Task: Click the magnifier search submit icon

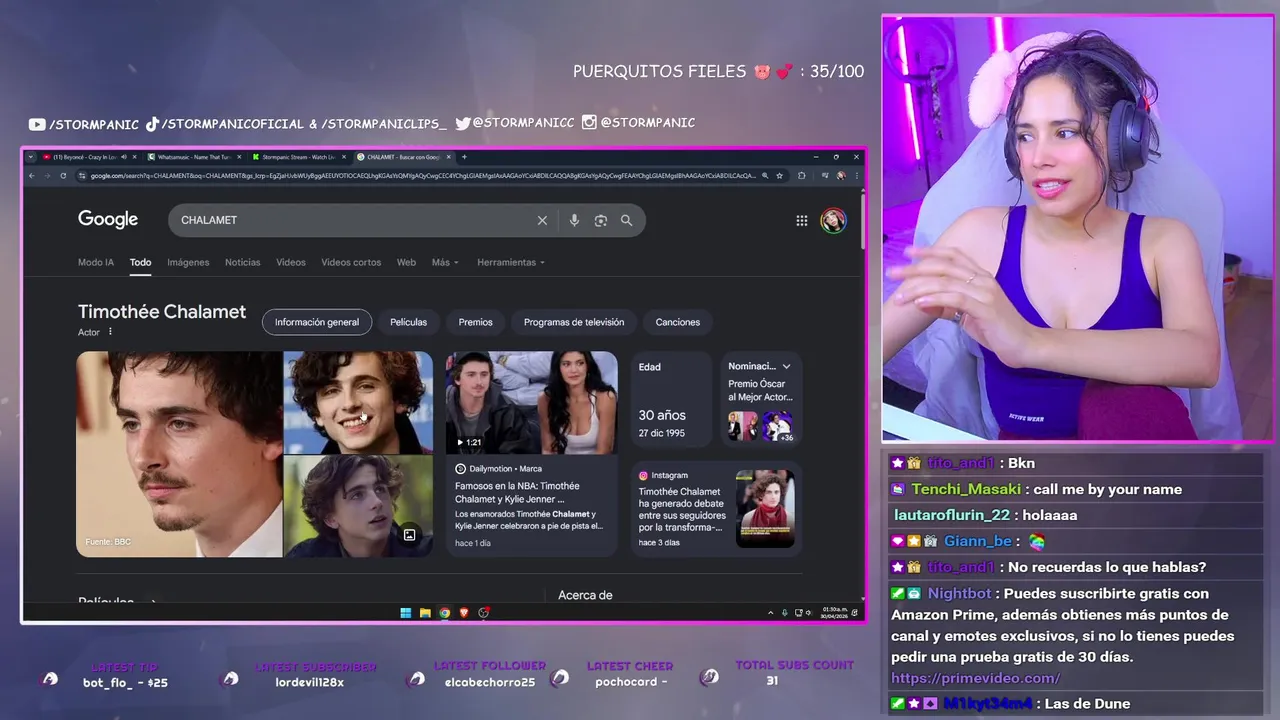Action: click(626, 220)
